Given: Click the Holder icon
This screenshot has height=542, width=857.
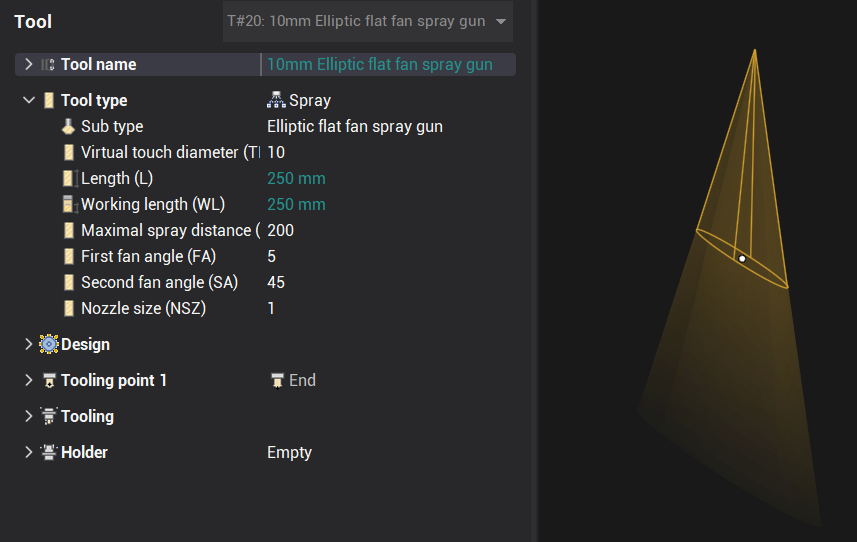Looking at the screenshot, I should tap(49, 452).
